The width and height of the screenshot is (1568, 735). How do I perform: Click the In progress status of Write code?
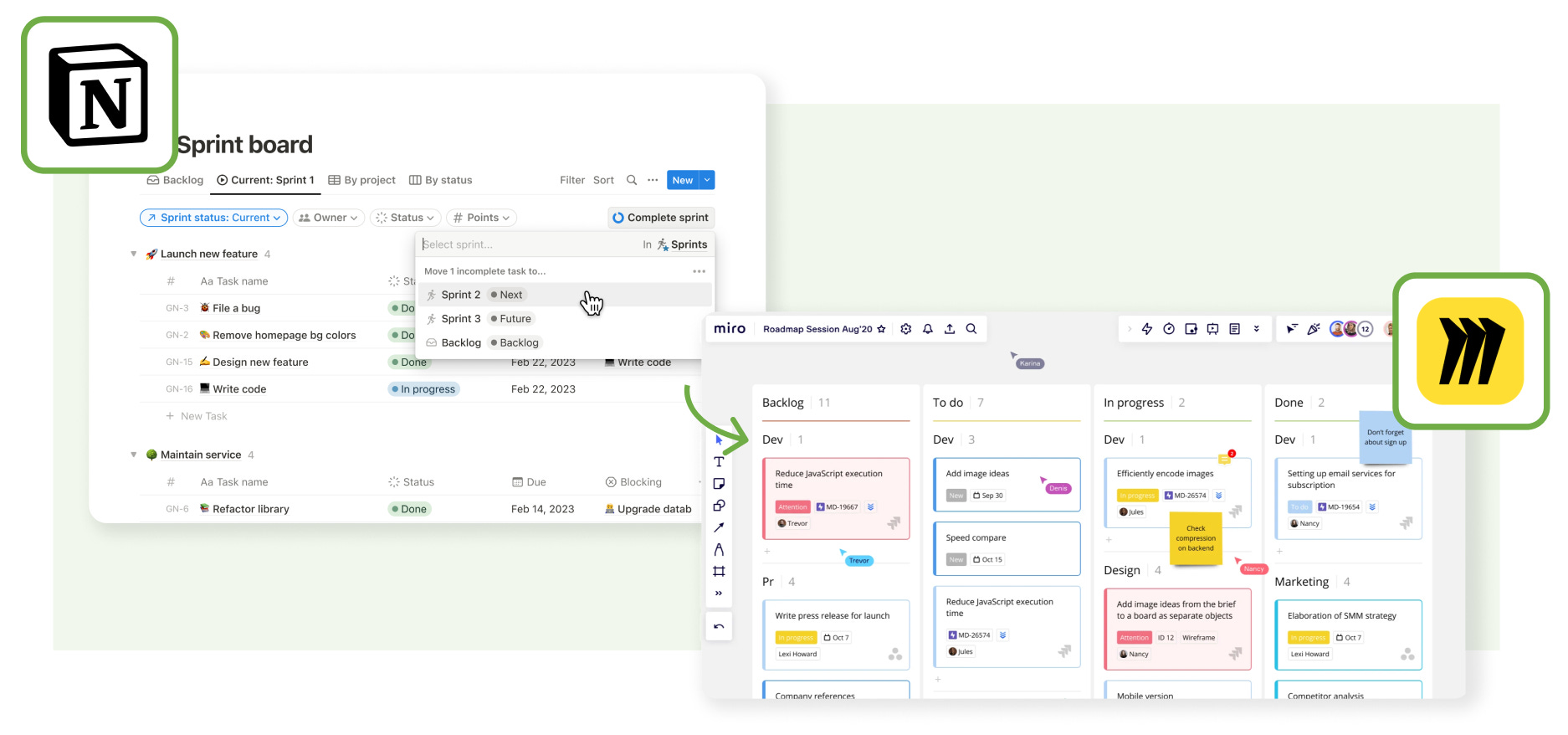423,389
